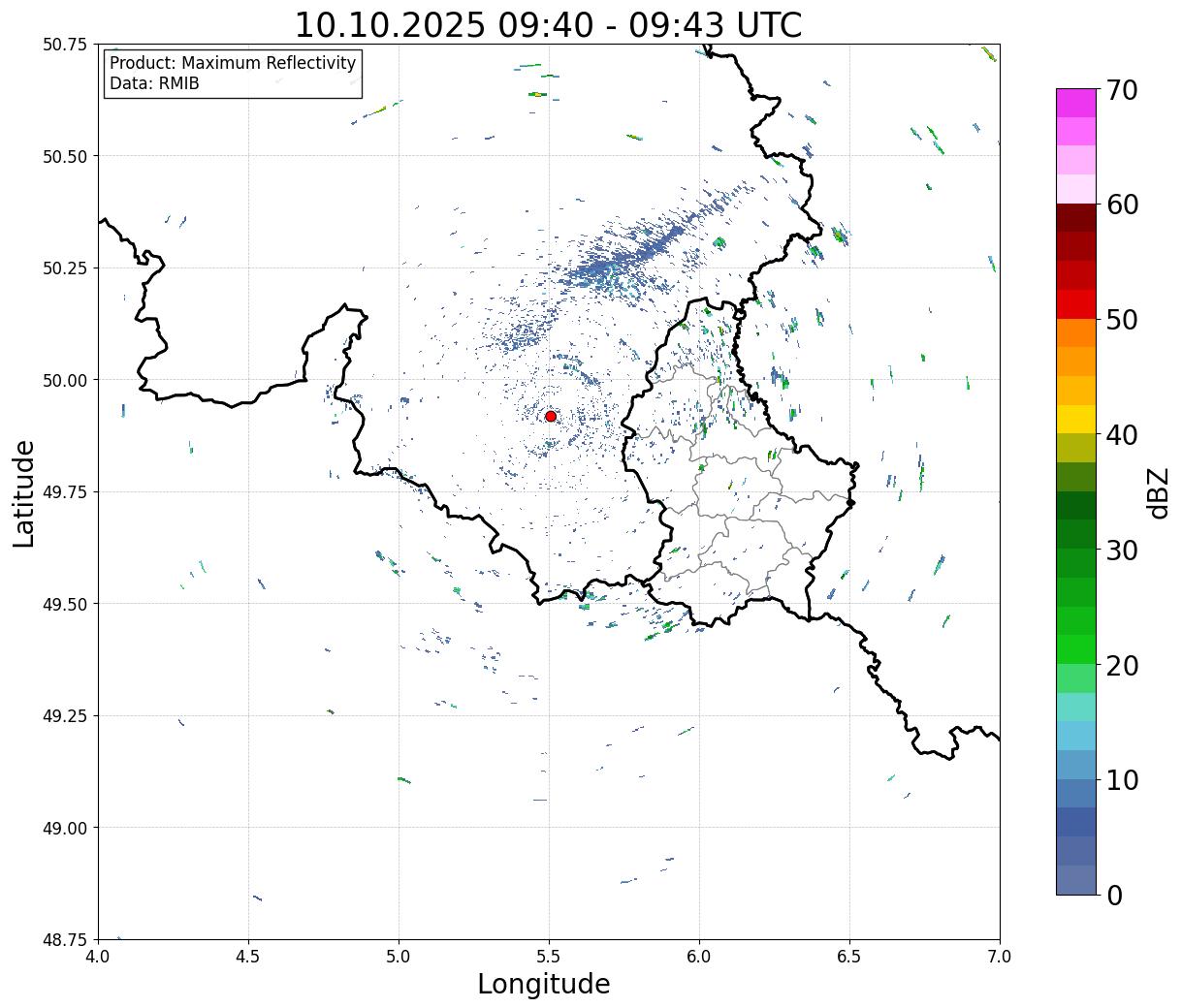
Task: Click longitude tick label 4.0
Action: pyautogui.click(x=98, y=957)
